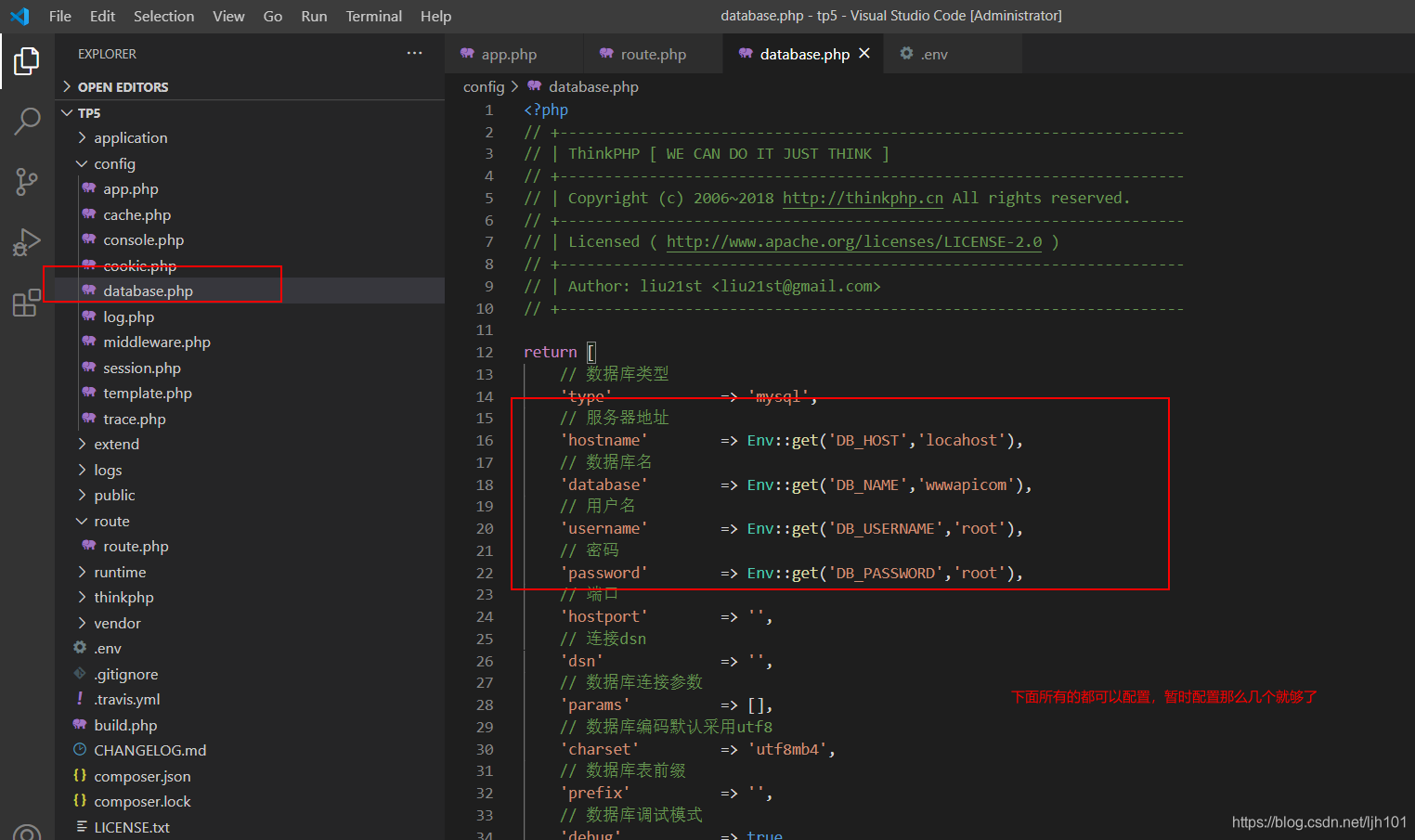The width and height of the screenshot is (1415, 840).
Task: Switch to the app.php tab
Action: click(x=514, y=54)
